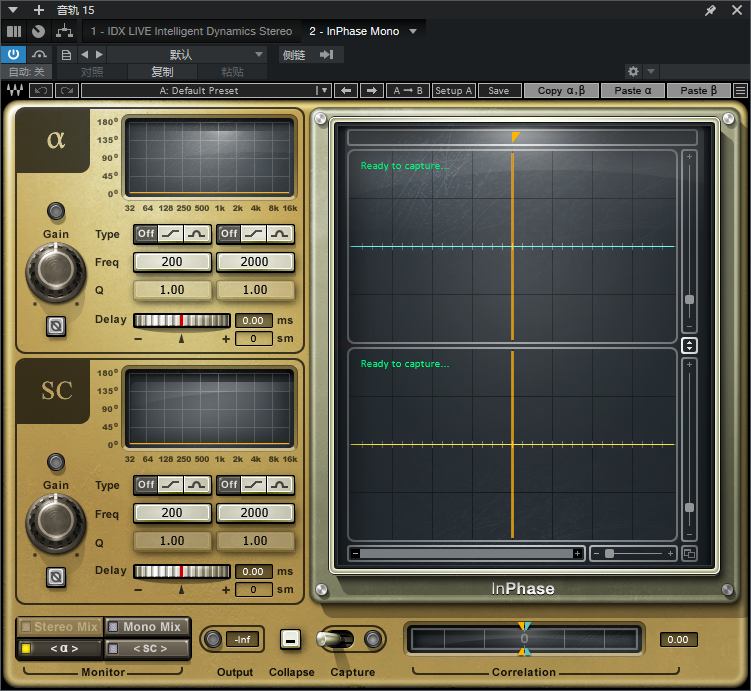
Task: Set α first filter Type to Off
Action: (146, 234)
